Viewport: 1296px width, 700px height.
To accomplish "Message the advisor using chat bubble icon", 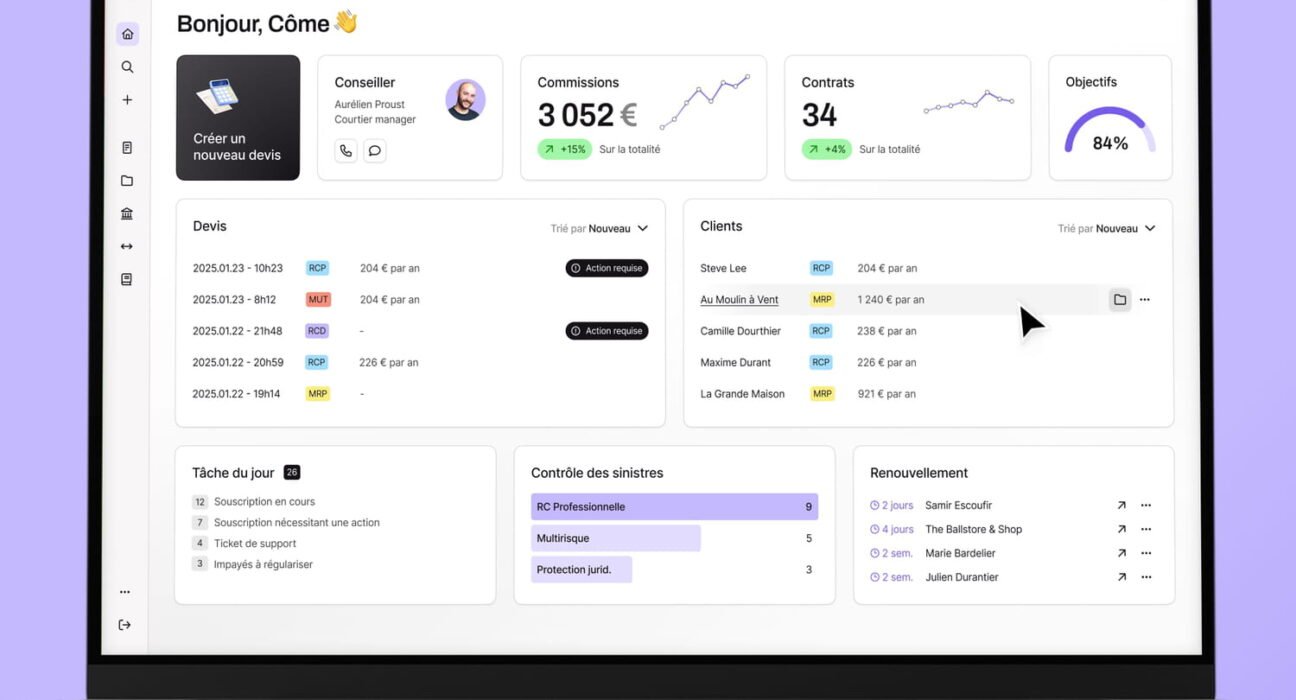I will 375,151.
